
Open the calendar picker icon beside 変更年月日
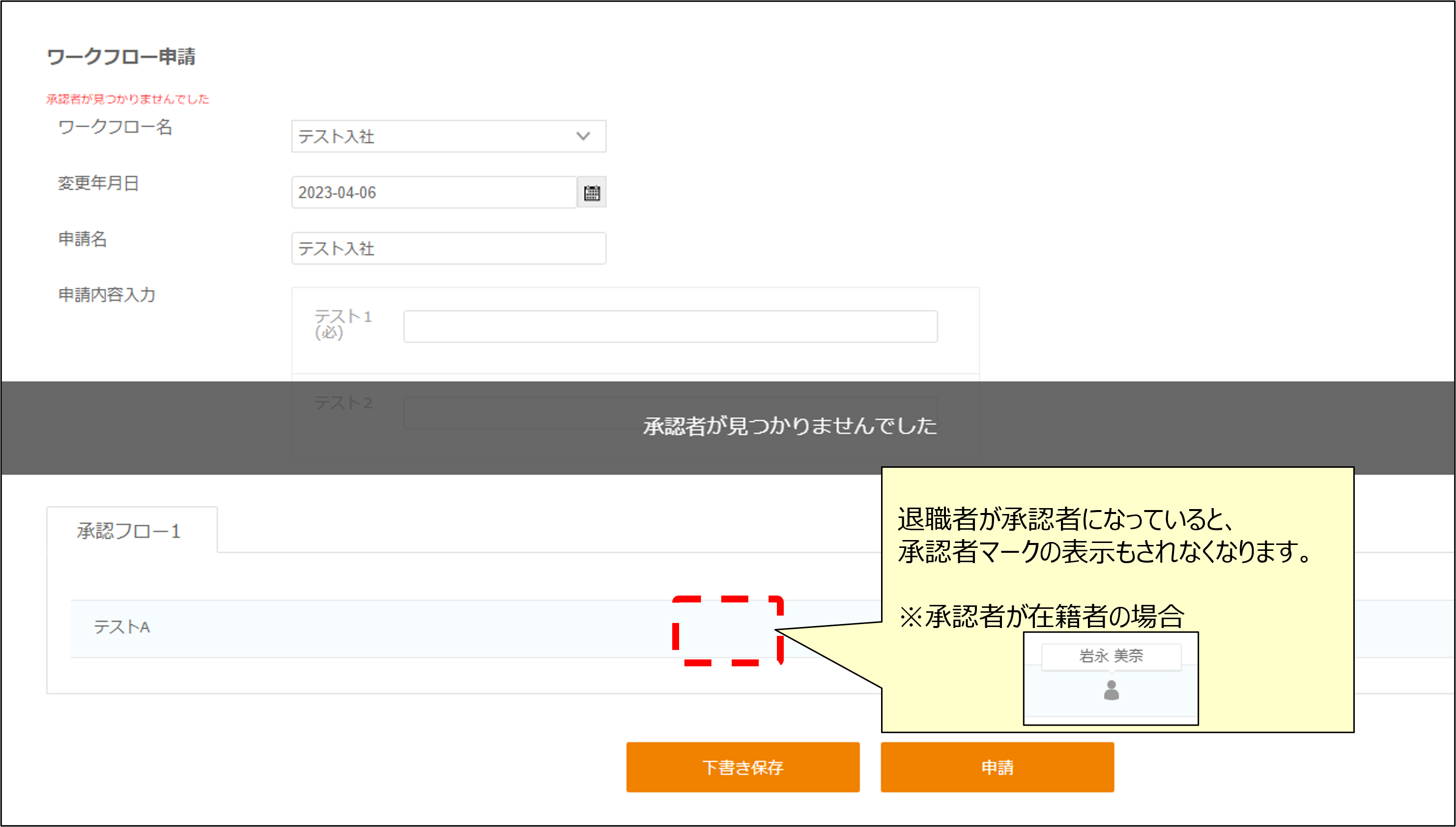592,193
